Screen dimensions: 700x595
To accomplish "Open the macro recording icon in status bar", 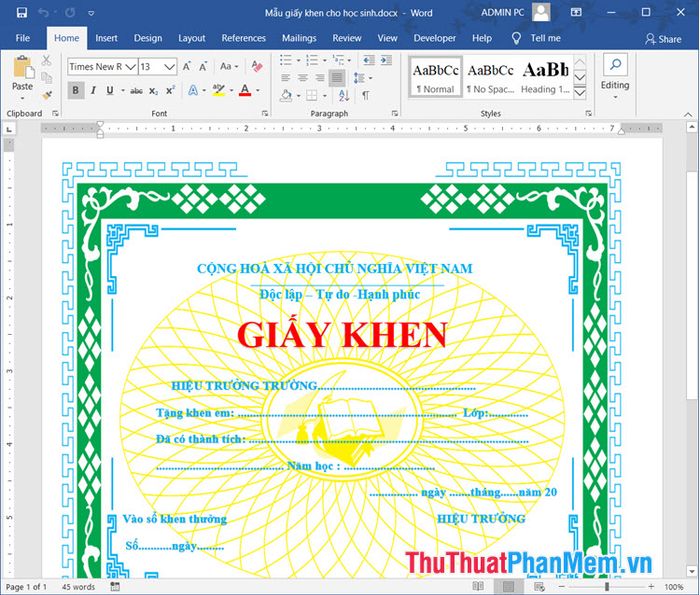I will pos(115,586).
